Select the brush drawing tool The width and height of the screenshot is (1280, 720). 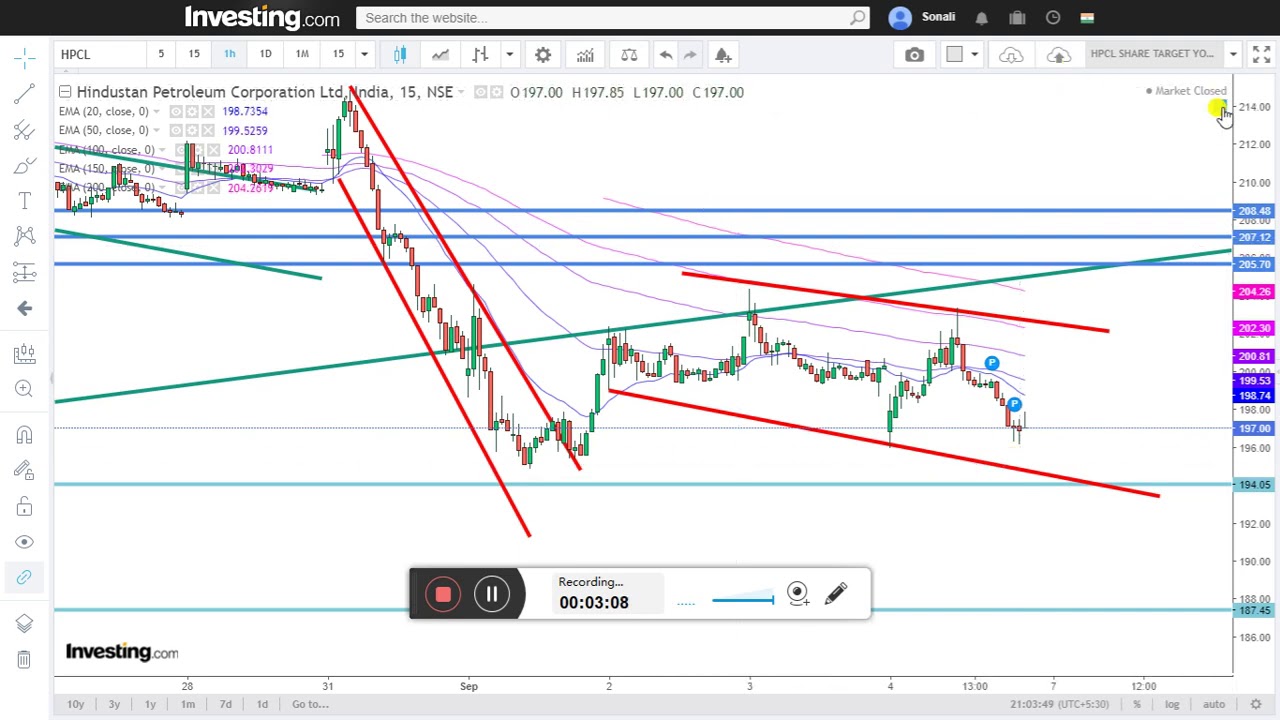click(x=25, y=165)
